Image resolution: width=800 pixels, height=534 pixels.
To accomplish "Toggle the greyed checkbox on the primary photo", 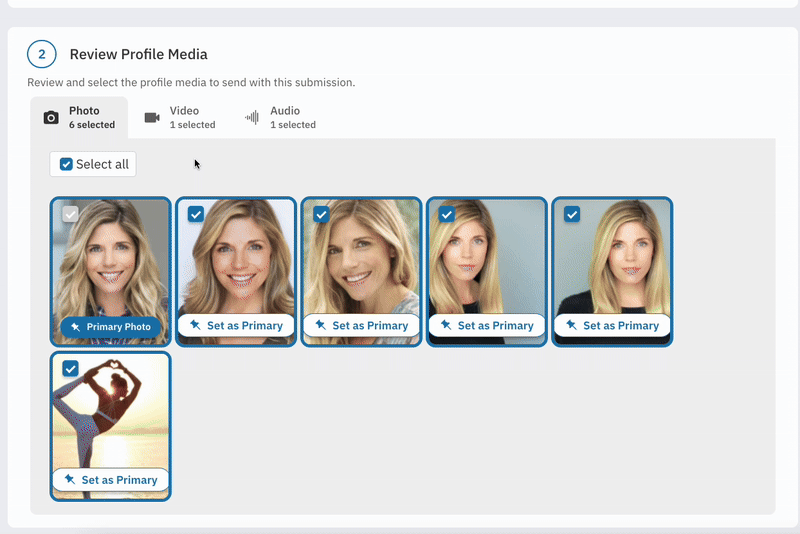I will [70, 214].
